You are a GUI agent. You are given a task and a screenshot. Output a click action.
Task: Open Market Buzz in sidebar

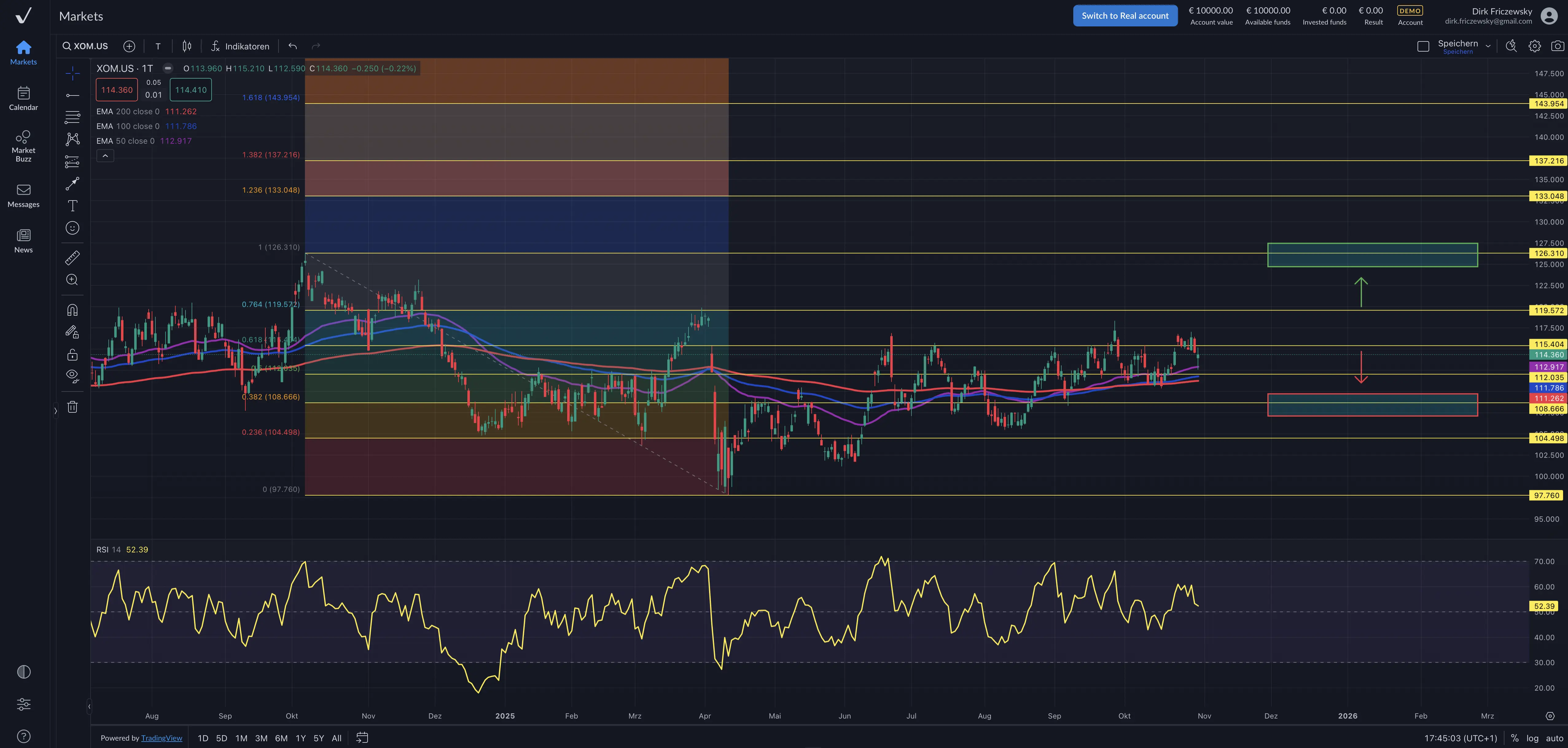point(23,146)
